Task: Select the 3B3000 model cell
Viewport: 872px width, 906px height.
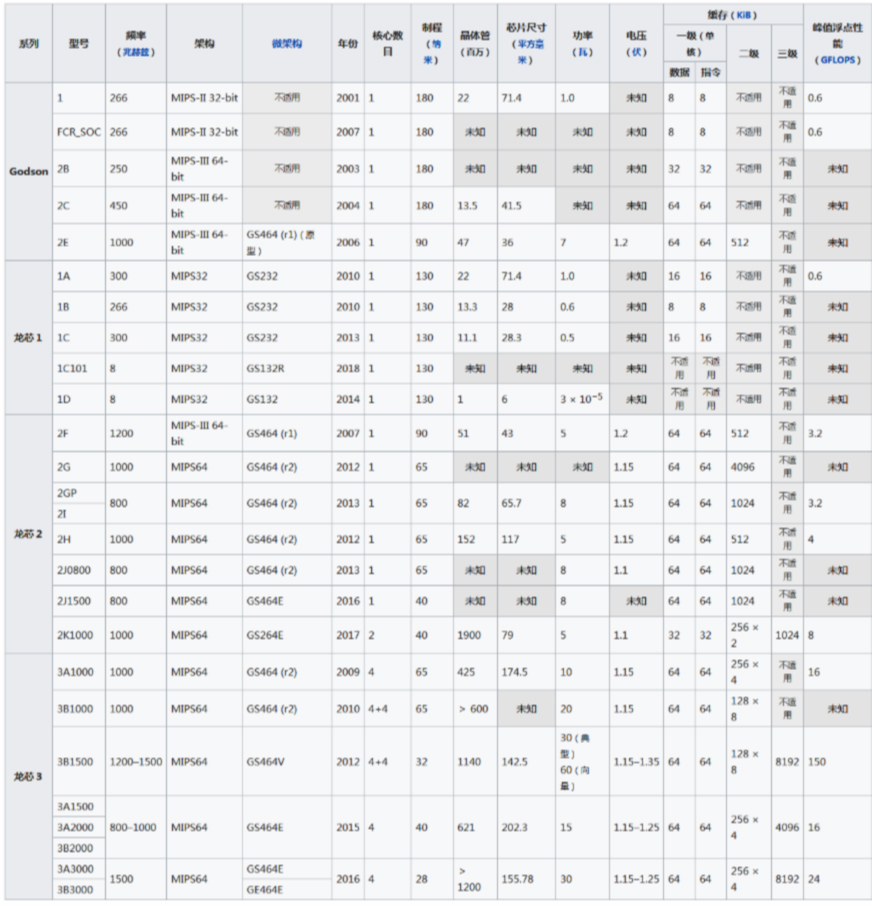Action: pos(79,890)
